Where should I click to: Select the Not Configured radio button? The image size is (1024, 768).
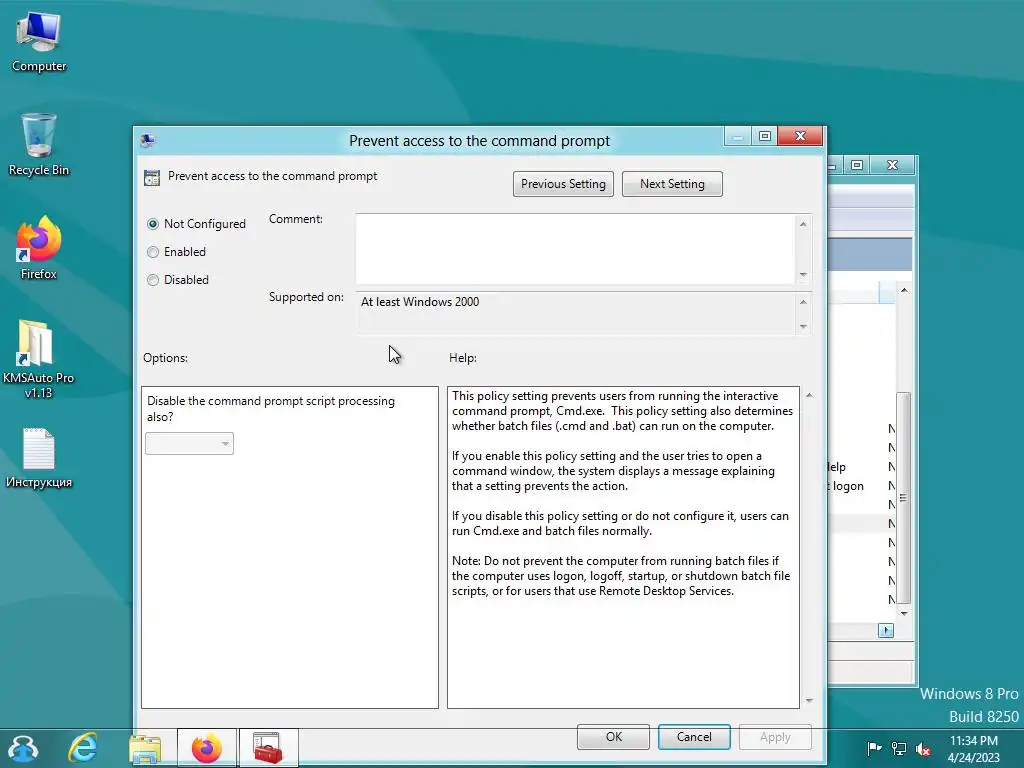[153, 224]
